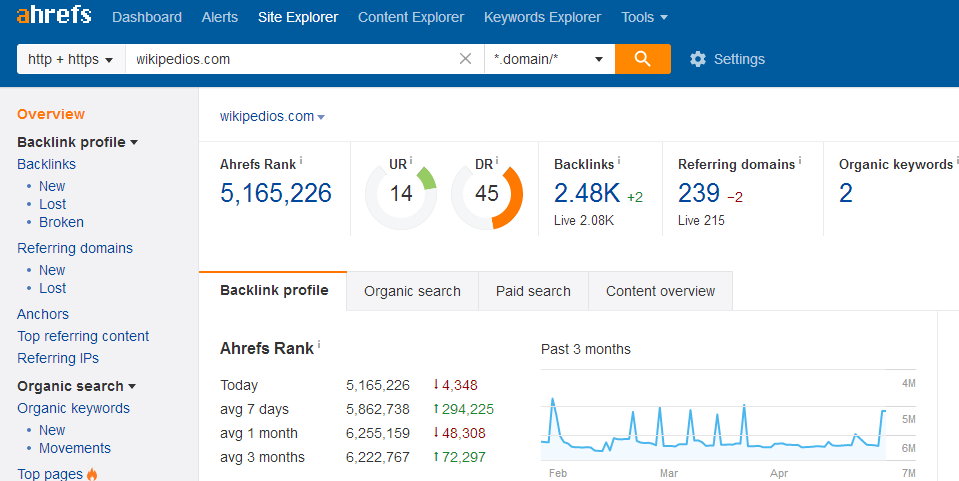
Task: Clear the URL field with X icon
Action: (x=465, y=59)
